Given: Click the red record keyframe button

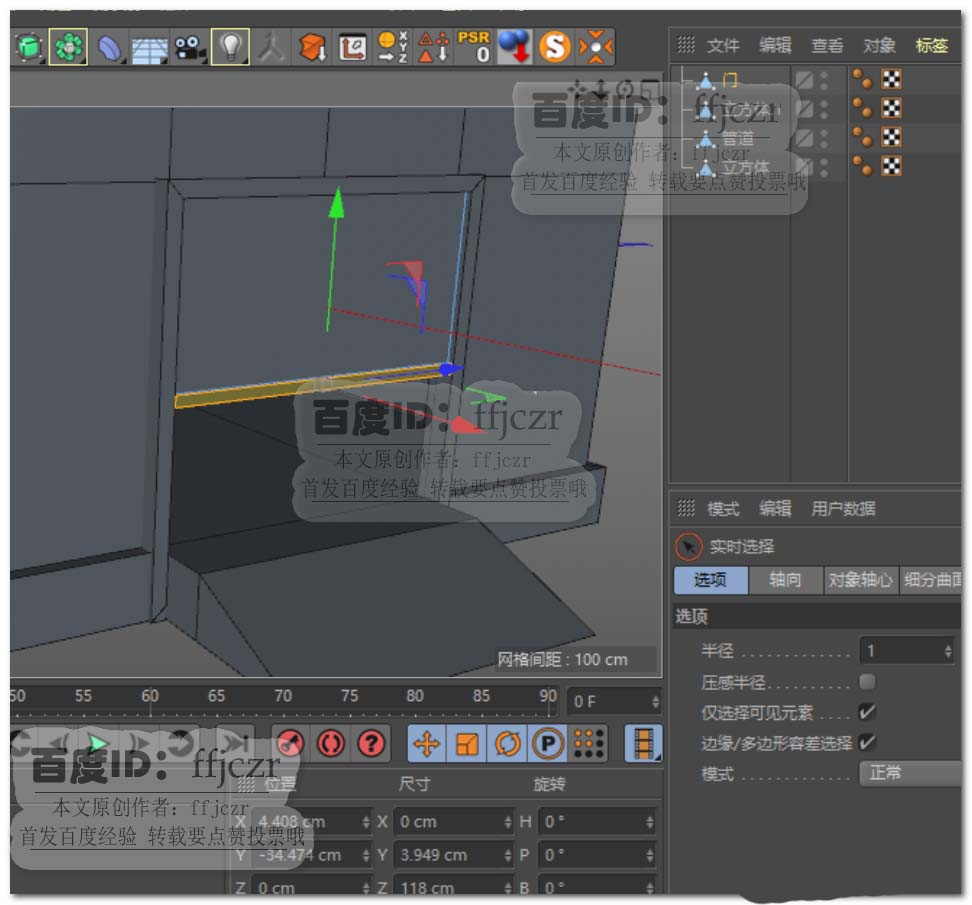Looking at the screenshot, I should pos(290,743).
